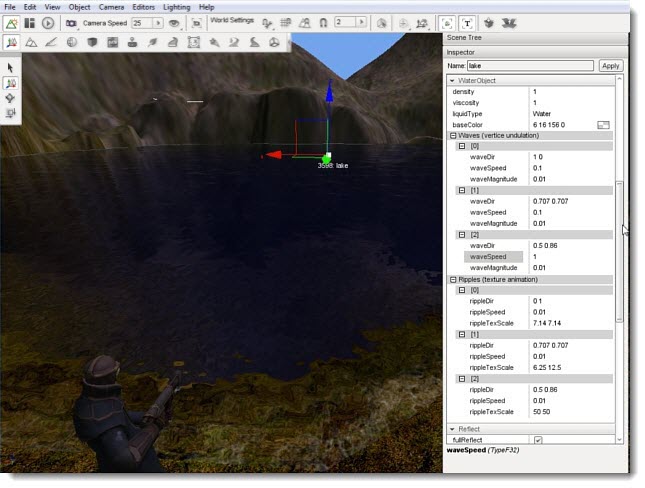
Task: Toggle the terrain snap icon
Action: coord(304,23)
